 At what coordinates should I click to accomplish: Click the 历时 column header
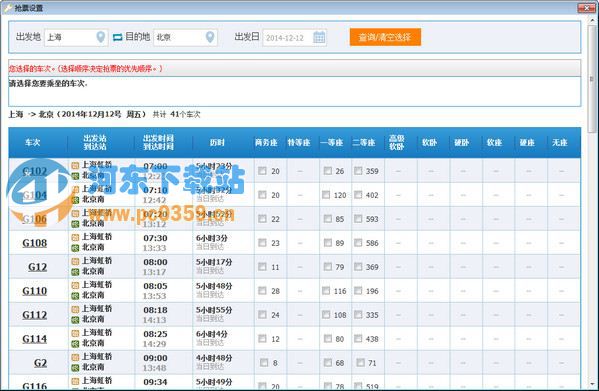217,142
